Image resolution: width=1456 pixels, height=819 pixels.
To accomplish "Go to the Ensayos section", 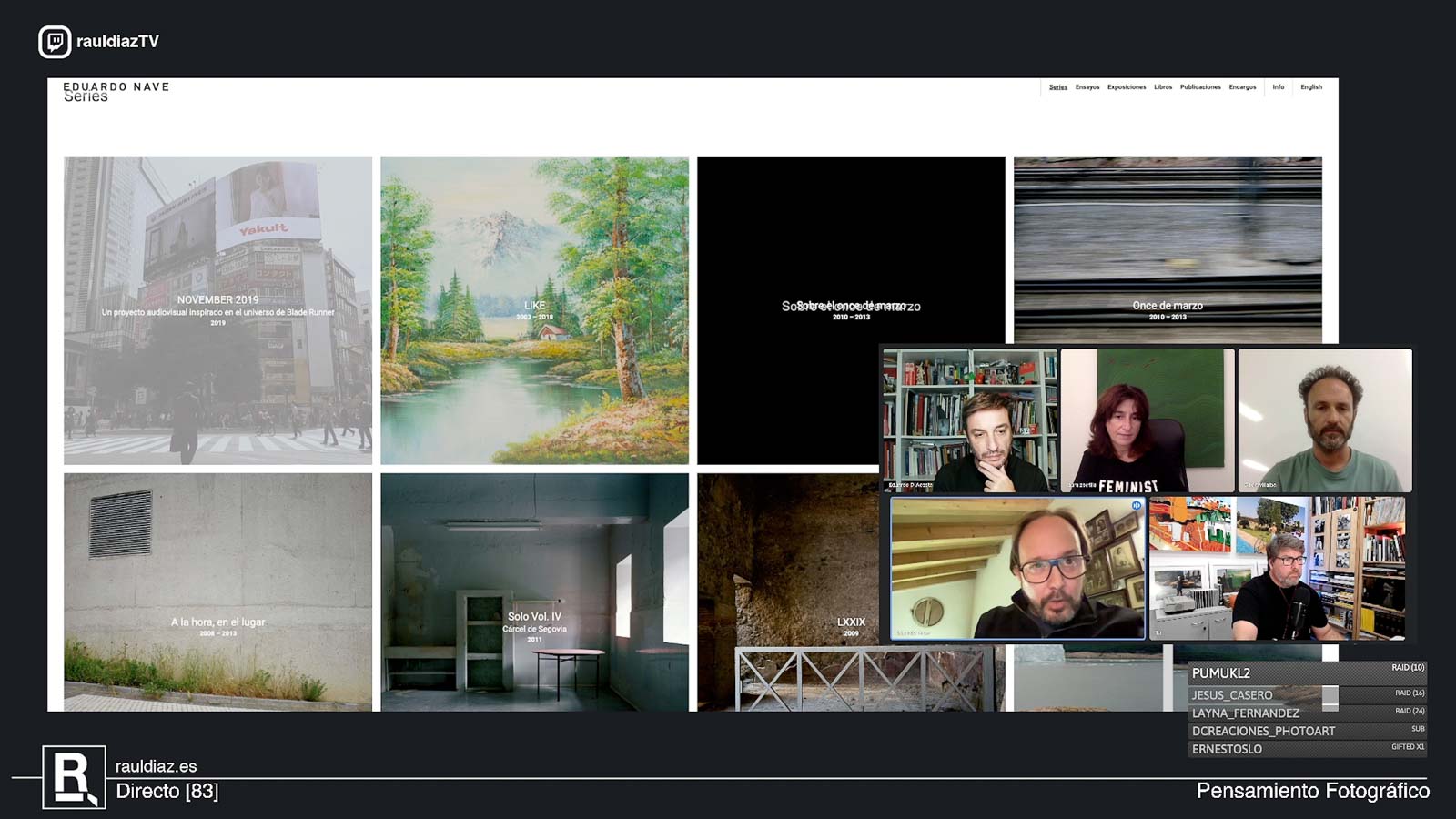I will (1087, 87).
